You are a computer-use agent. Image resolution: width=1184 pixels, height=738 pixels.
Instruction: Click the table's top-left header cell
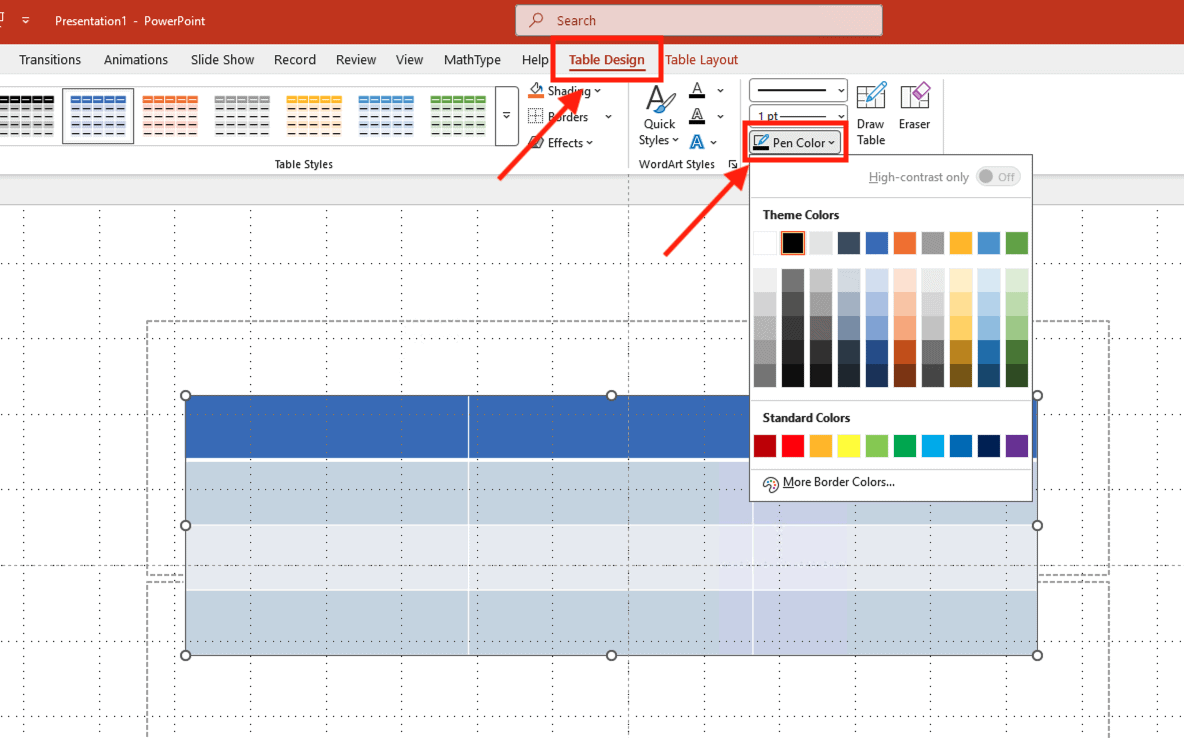click(327, 426)
